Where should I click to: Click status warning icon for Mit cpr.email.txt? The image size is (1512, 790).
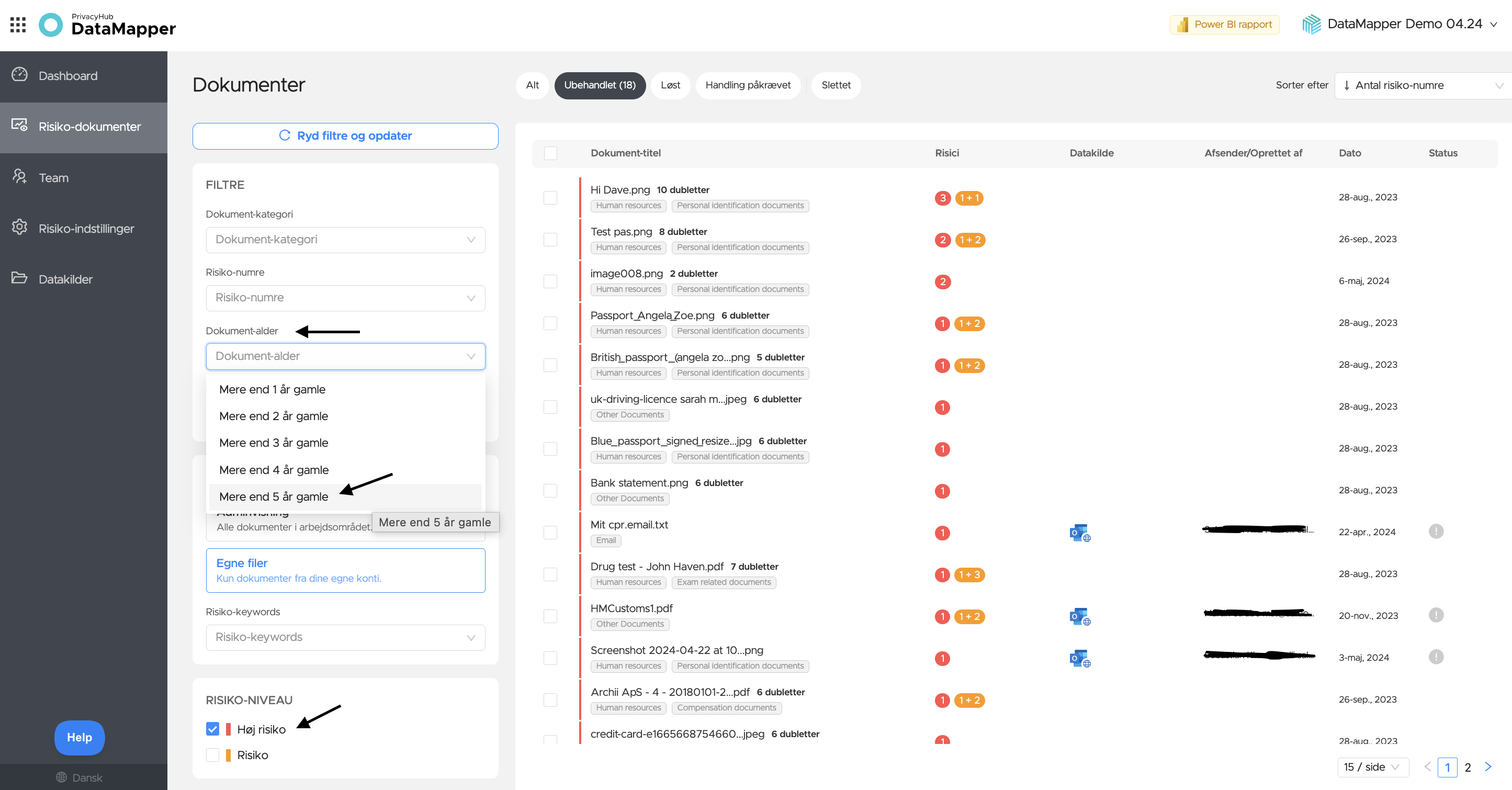point(1436,532)
